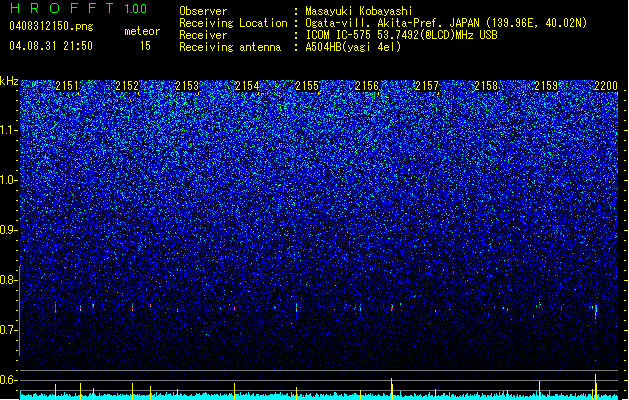Viewport: 629px width, 400px height.
Task: Click the 2155 time marker
Action: point(307,86)
